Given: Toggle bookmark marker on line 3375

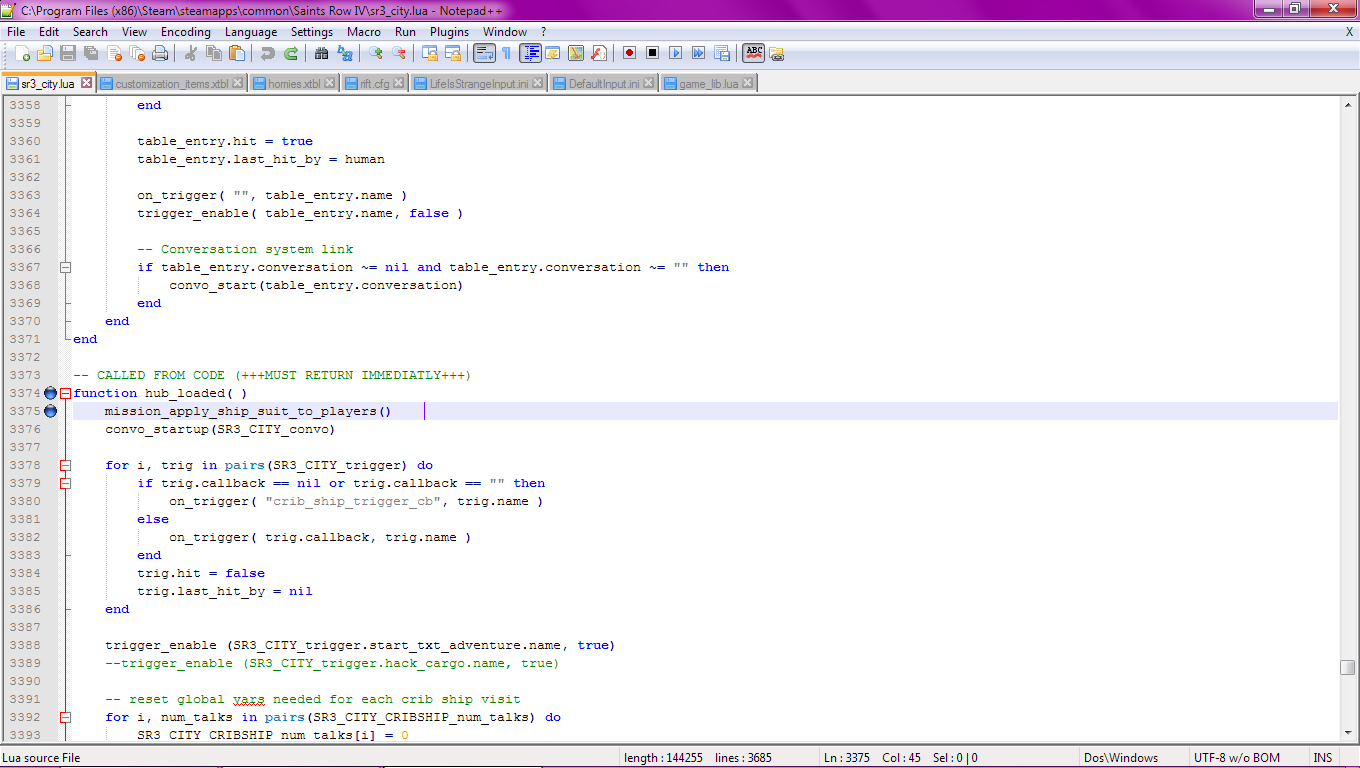Looking at the screenshot, I should click(x=50, y=411).
